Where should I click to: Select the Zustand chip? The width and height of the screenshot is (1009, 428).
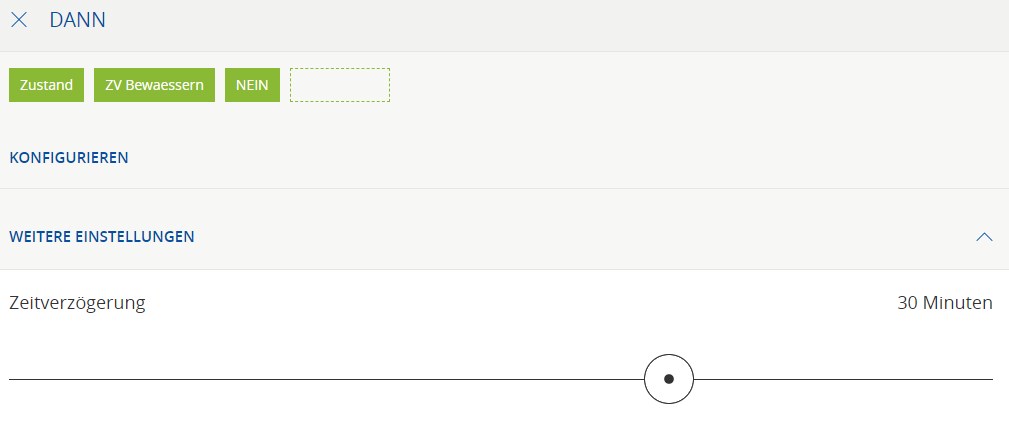[46, 85]
